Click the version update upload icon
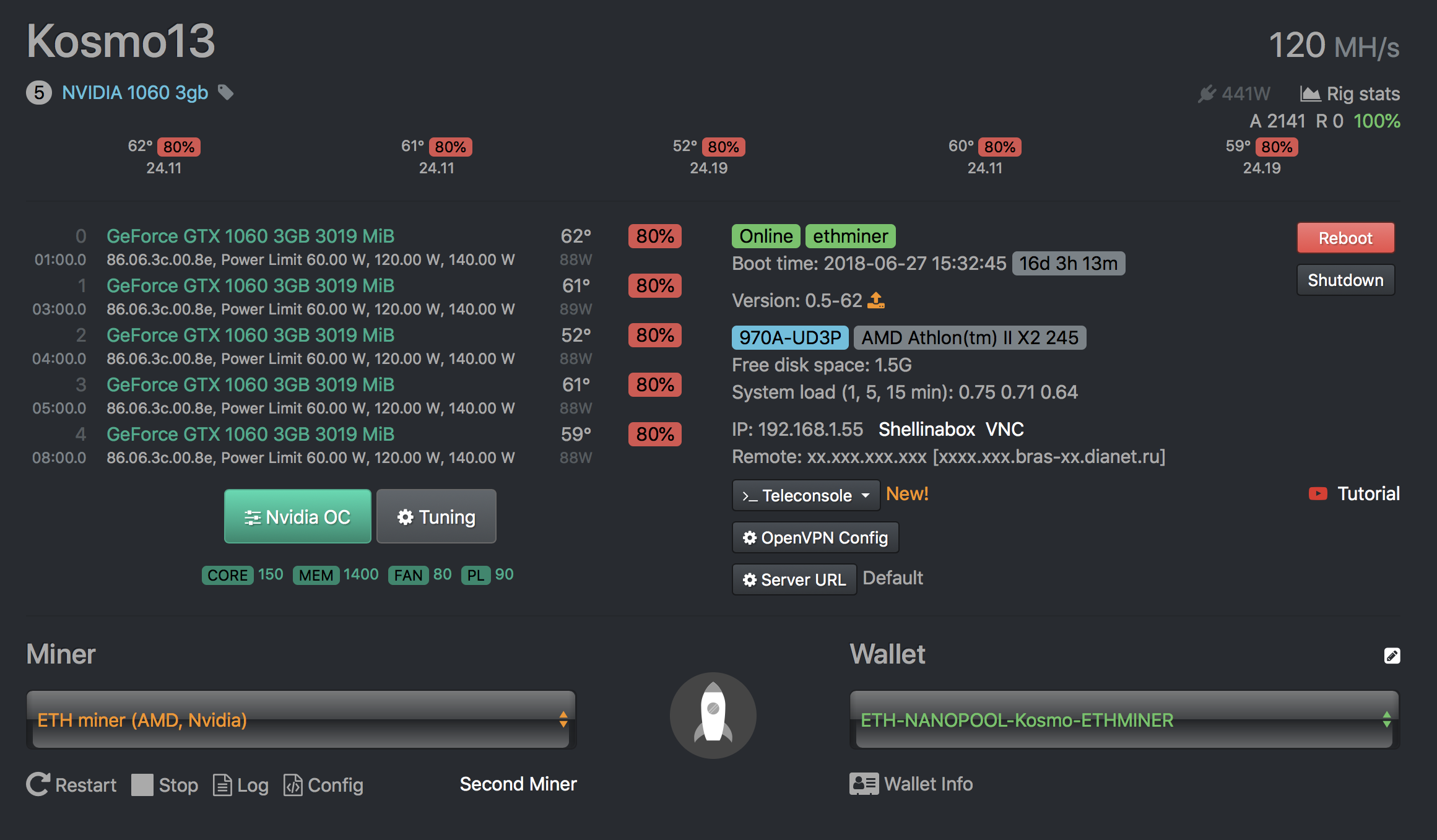1437x840 pixels. pos(876,300)
